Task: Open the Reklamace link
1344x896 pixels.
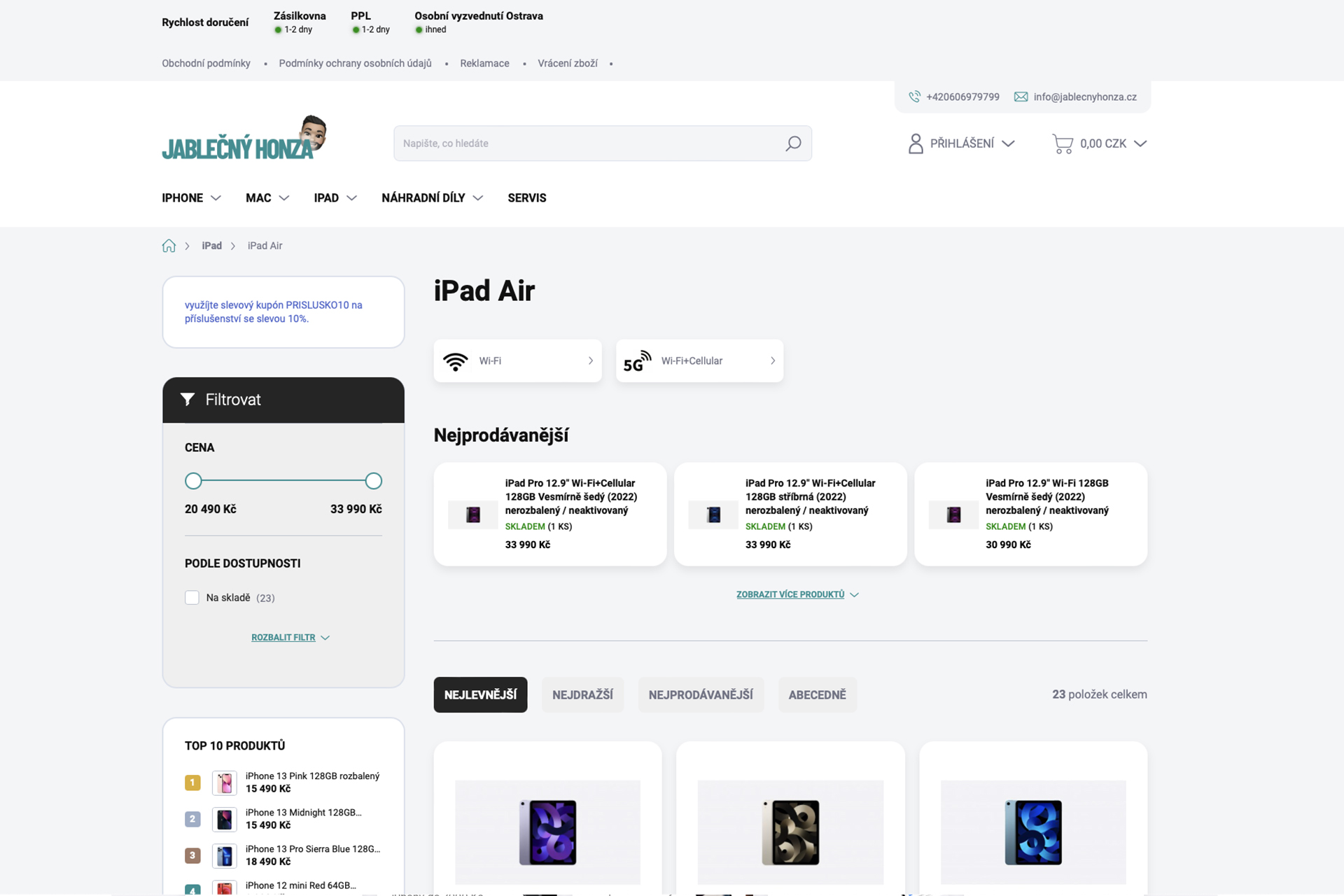Action: [x=484, y=63]
